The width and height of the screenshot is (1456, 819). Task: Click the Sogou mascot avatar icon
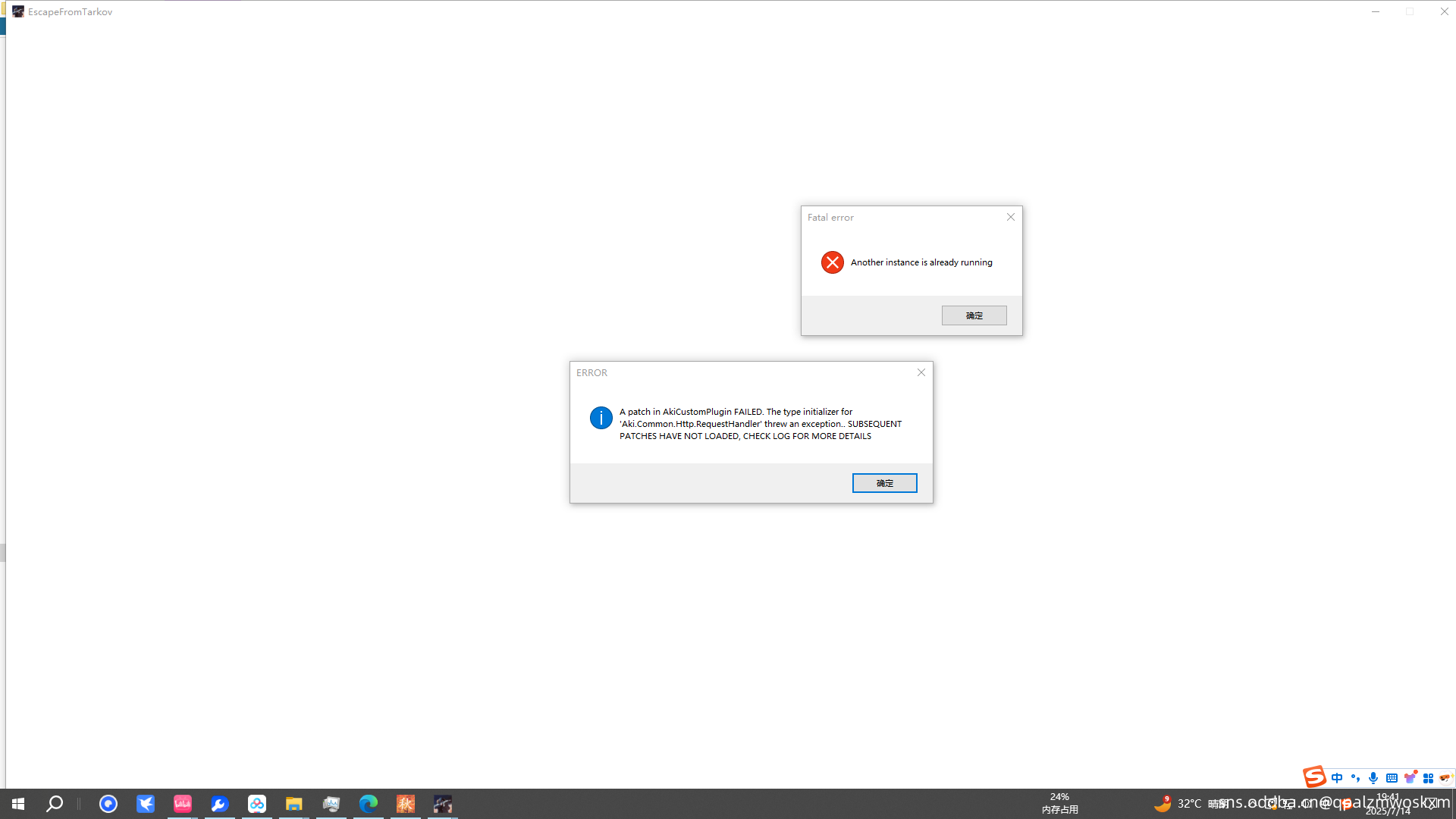tap(1445, 777)
